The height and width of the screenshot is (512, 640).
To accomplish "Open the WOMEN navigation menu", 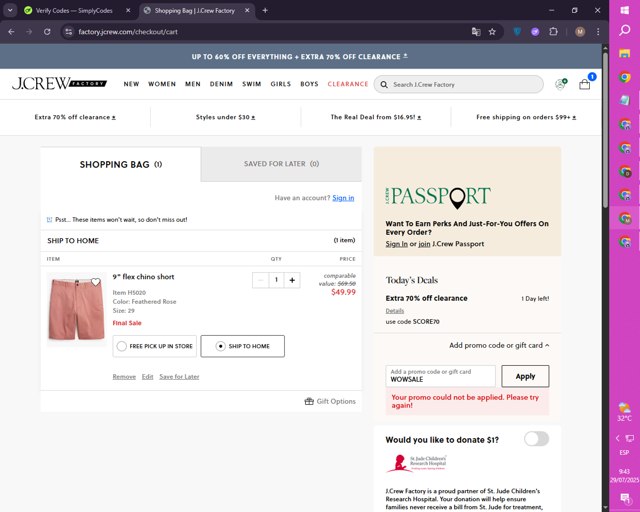I will point(162,84).
